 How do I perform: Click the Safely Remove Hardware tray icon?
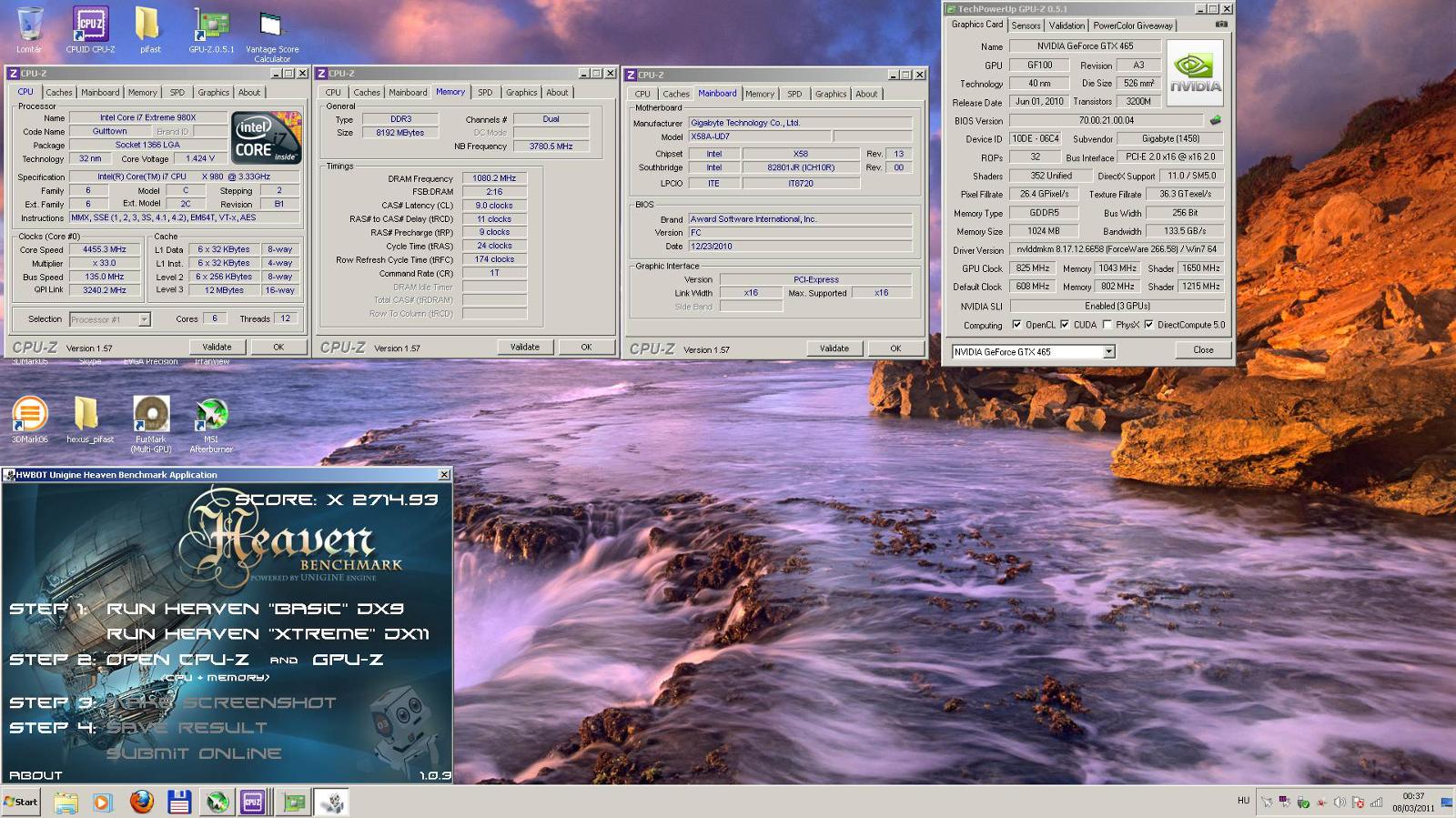[x=1303, y=803]
